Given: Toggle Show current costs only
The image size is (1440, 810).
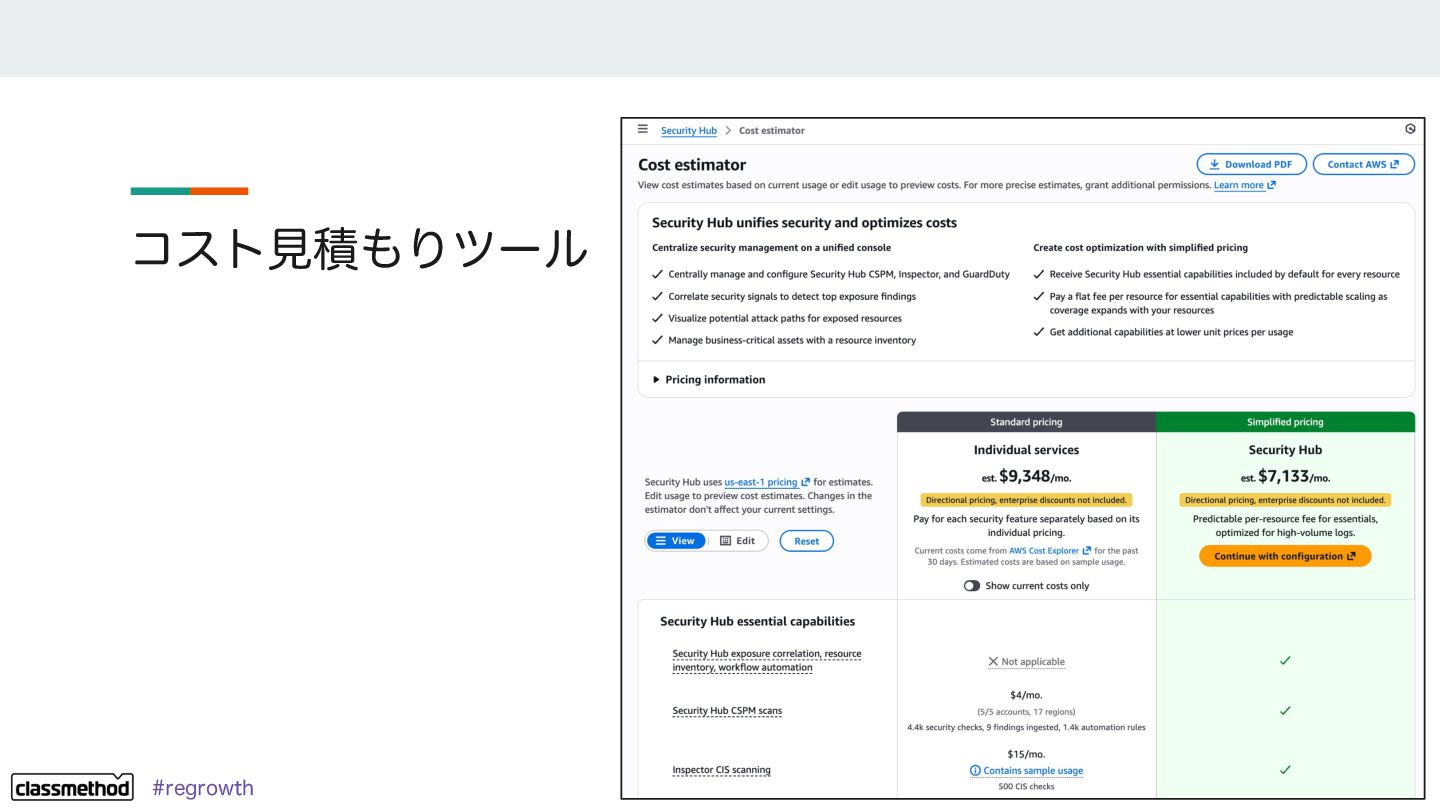Looking at the screenshot, I should (x=972, y=586).
